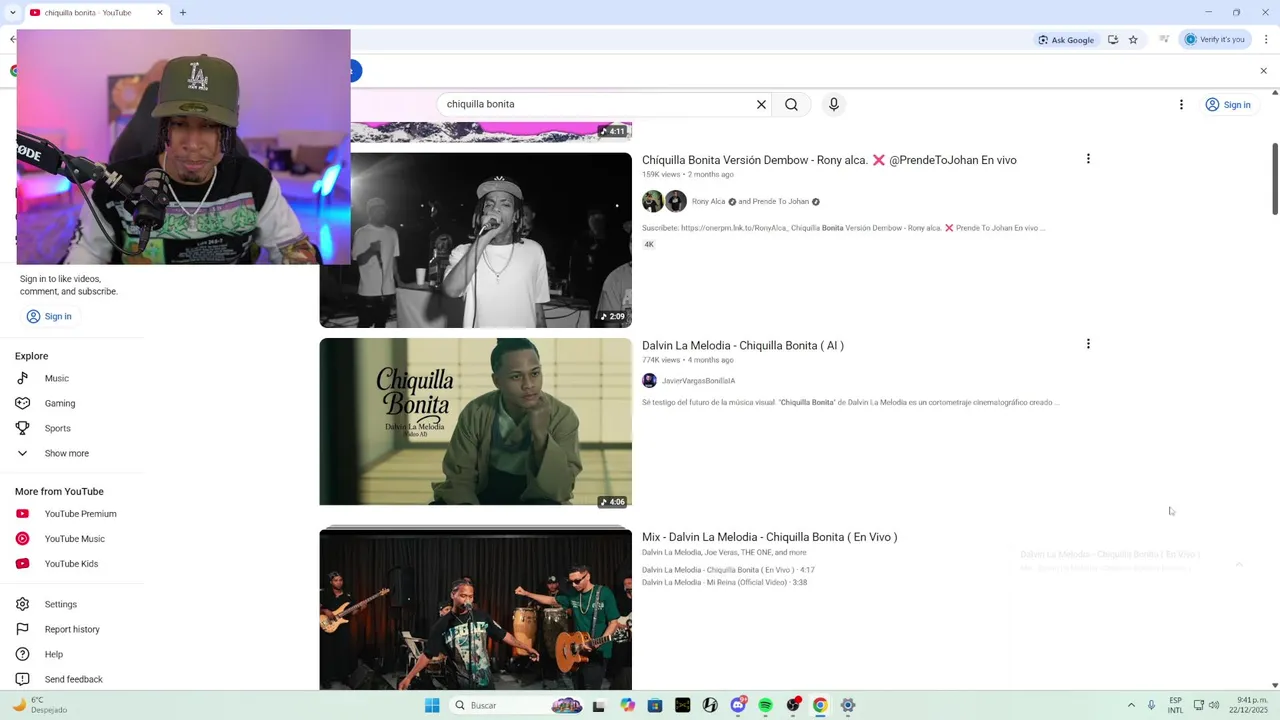Click the YouTube magnifier search button
Viewport: 1280px width, 720px height.
[791, 104]
